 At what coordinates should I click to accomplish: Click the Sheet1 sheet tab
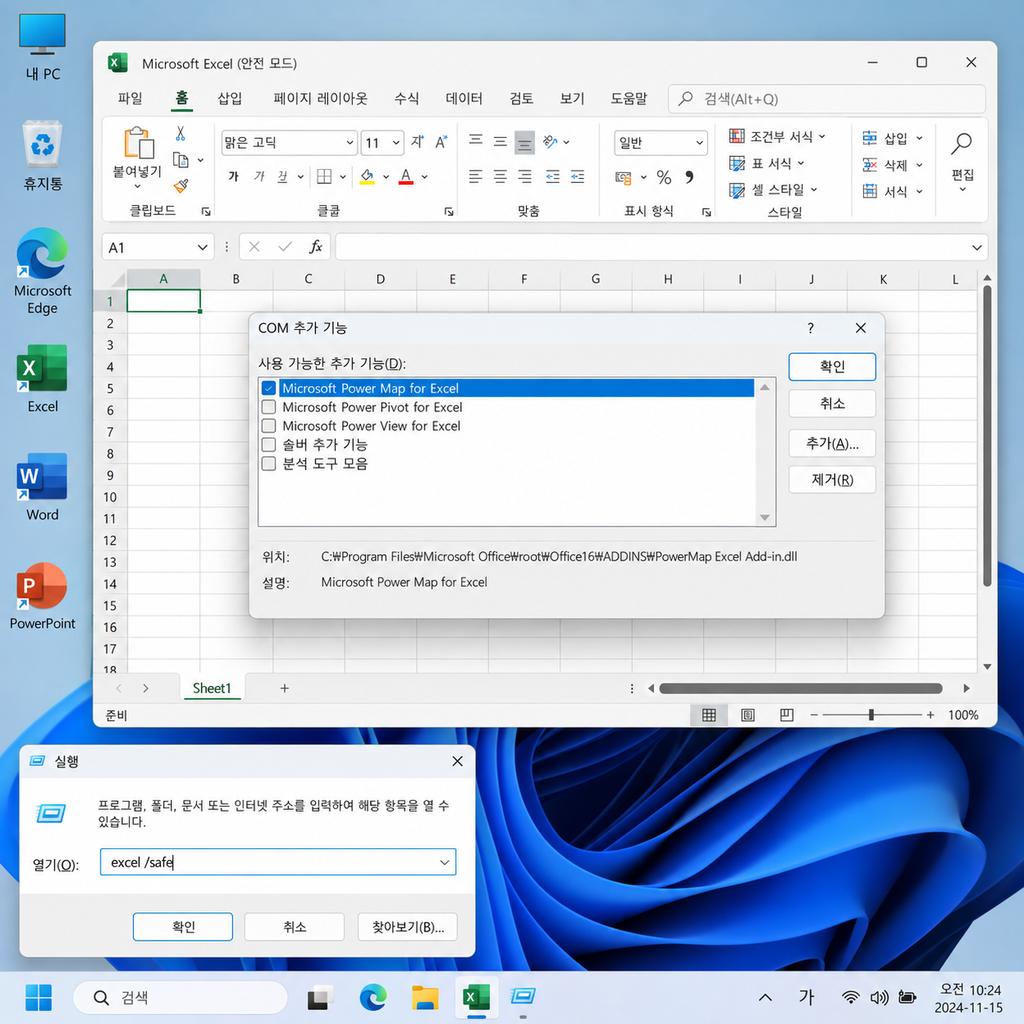click(x=212, y=688)
